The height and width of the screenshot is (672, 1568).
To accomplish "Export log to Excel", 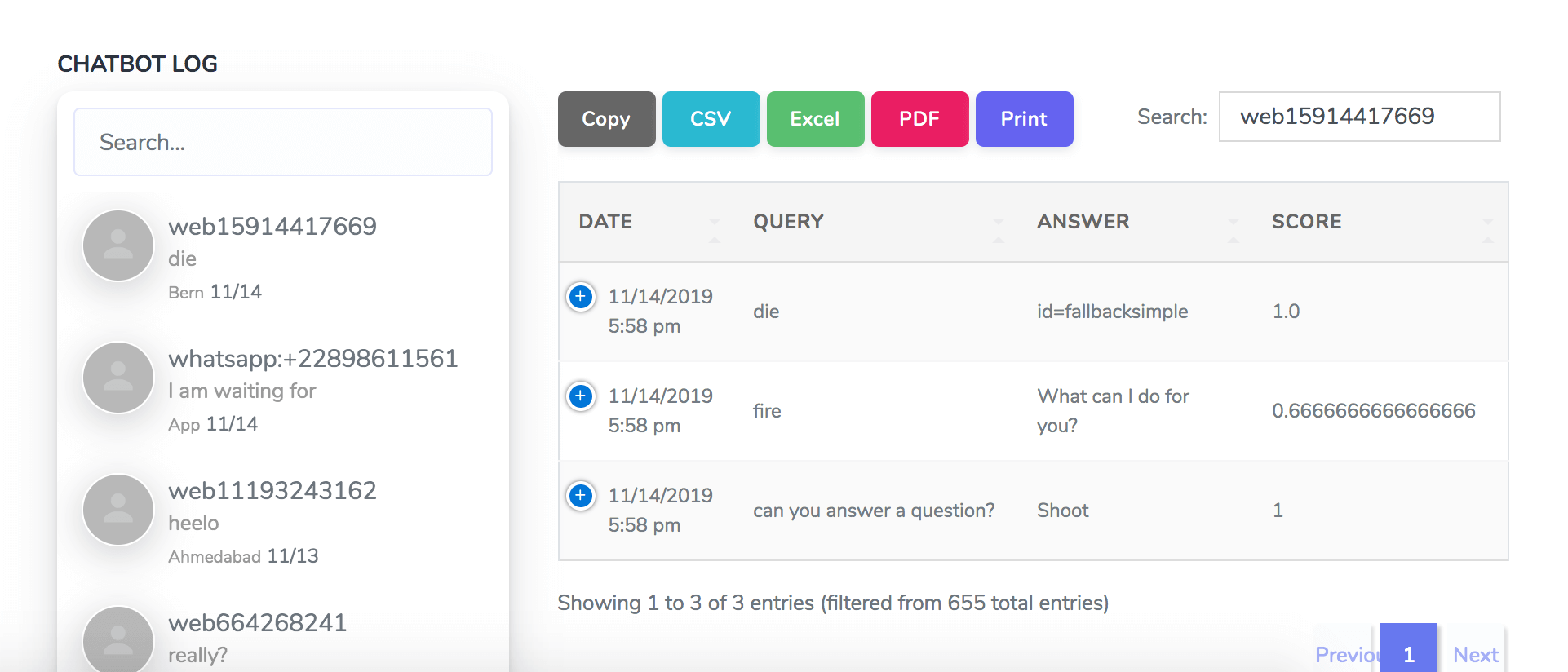I will point(815,119).
